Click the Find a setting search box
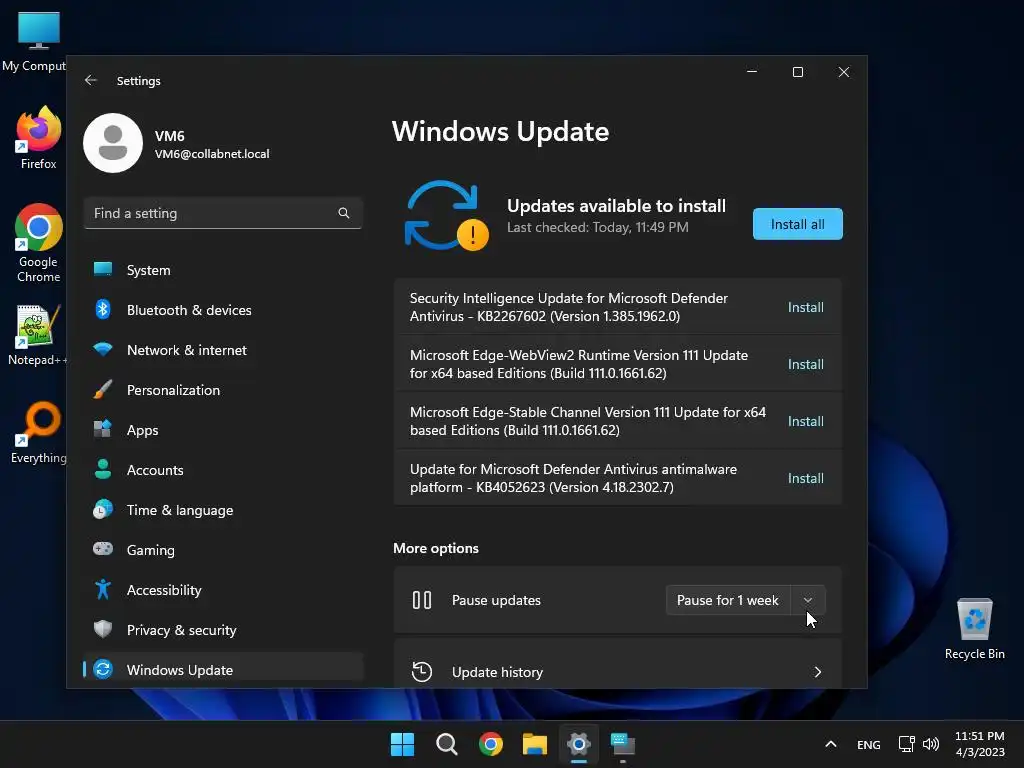Viewport: 1024px width, 768px height. point(223,213)
